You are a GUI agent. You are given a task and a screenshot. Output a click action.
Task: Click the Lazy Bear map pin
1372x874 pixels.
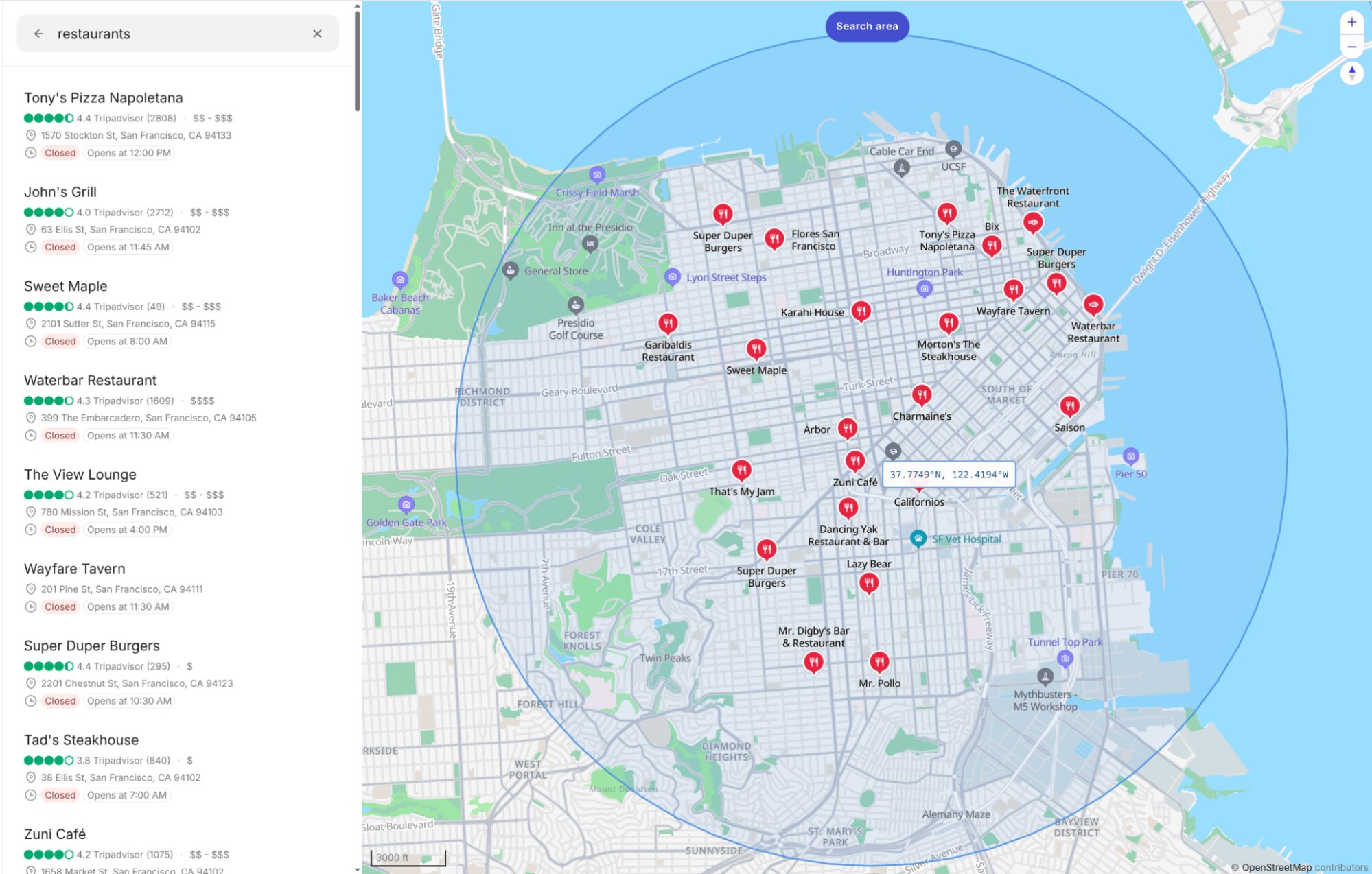tap(869, 582)
